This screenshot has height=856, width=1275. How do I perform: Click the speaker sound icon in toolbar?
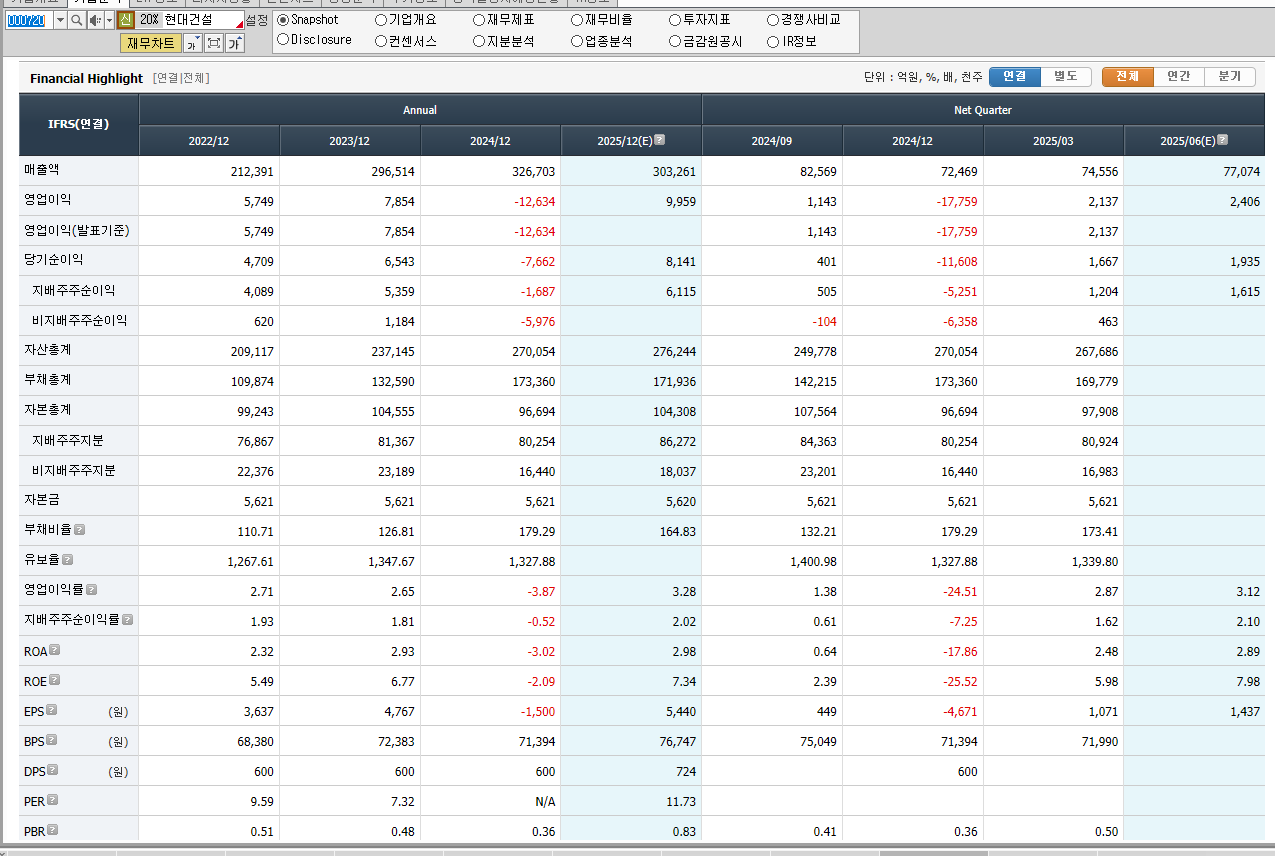click(x=94, y=20)
